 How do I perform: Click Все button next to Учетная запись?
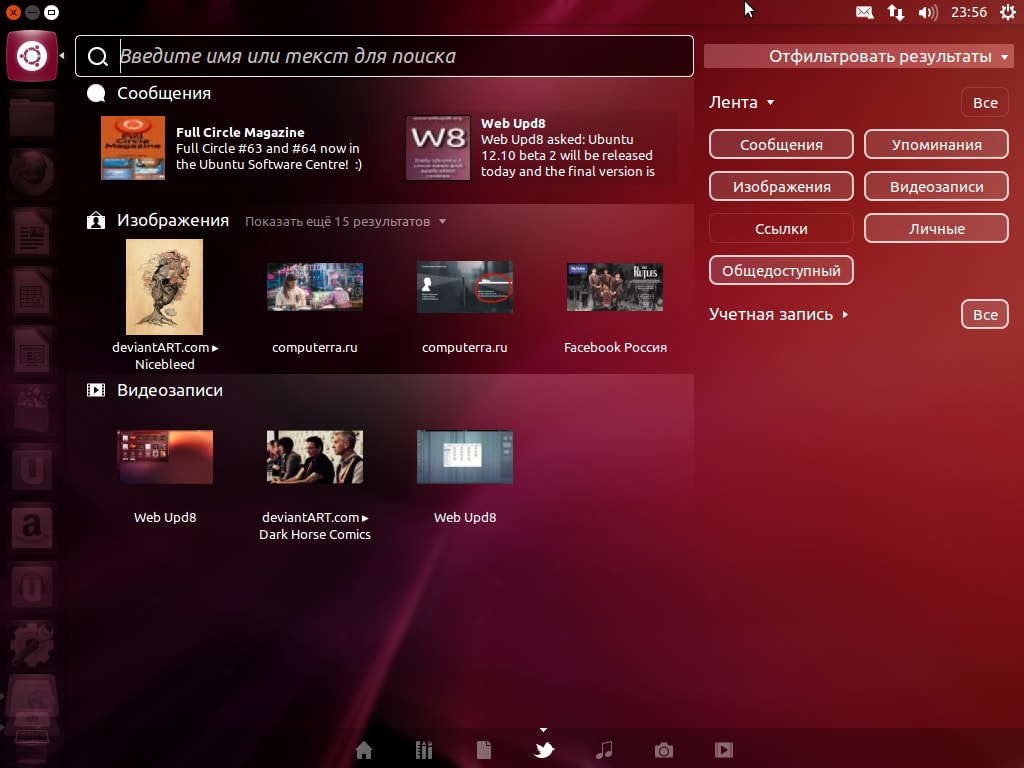[x=985, y=315]
